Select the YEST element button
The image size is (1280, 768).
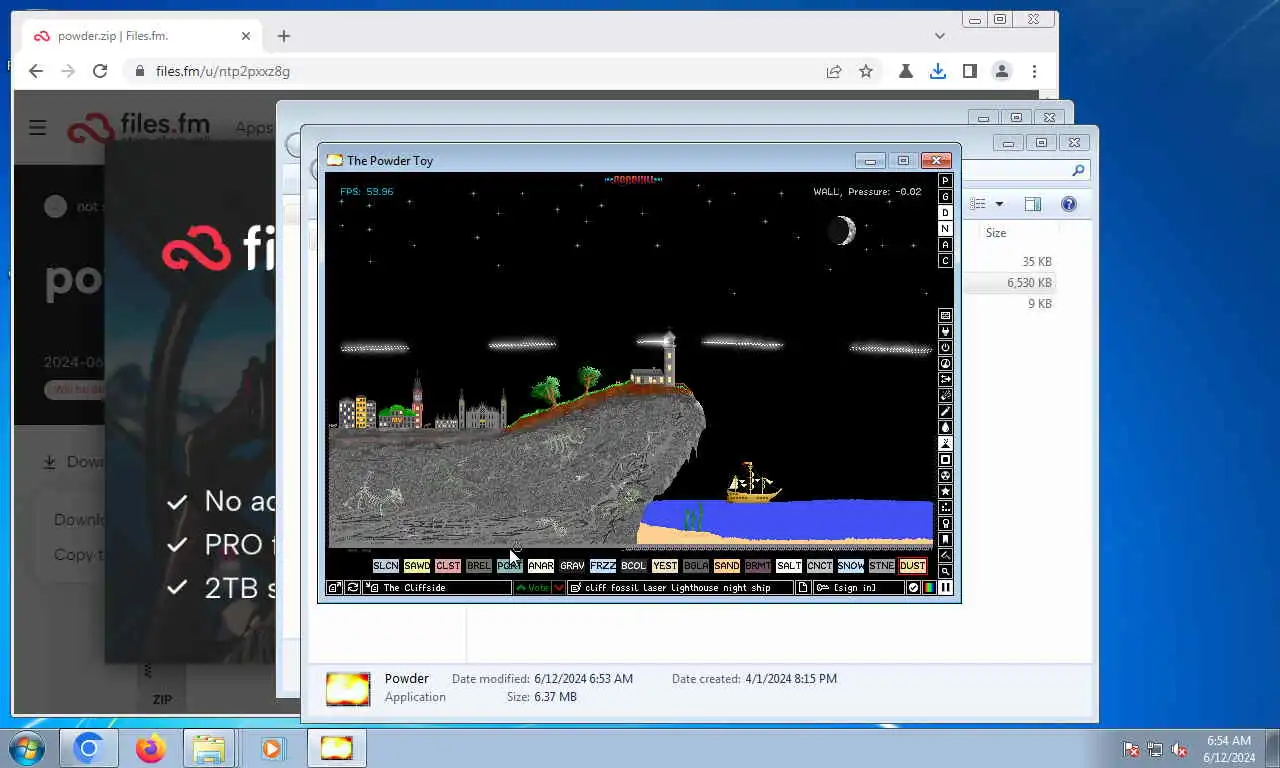tap(665, 566)
